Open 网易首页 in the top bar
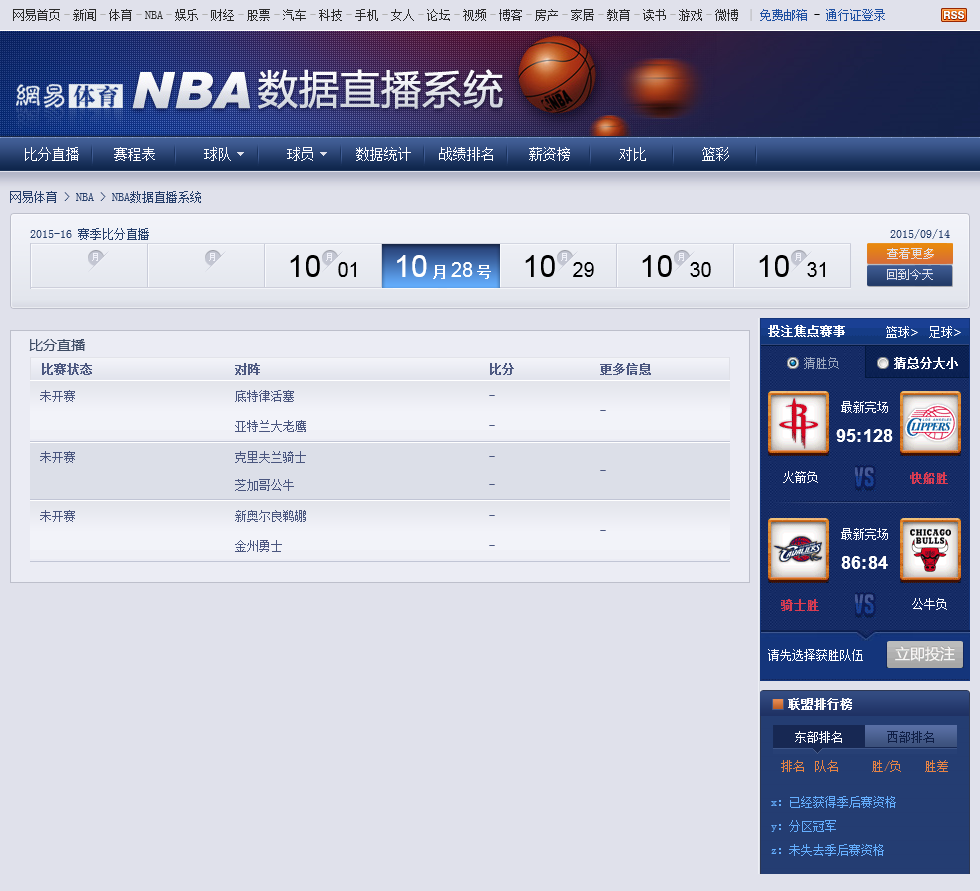Viewport: 980px width, 891px height. pyautogui.click(x=36, y=15)
